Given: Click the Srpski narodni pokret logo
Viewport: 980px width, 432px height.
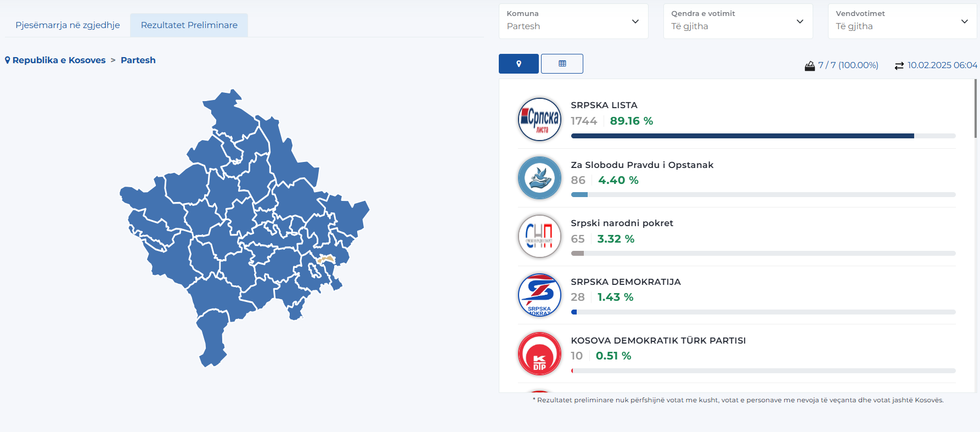Looking at the screenshot, I should click(539, 237).
